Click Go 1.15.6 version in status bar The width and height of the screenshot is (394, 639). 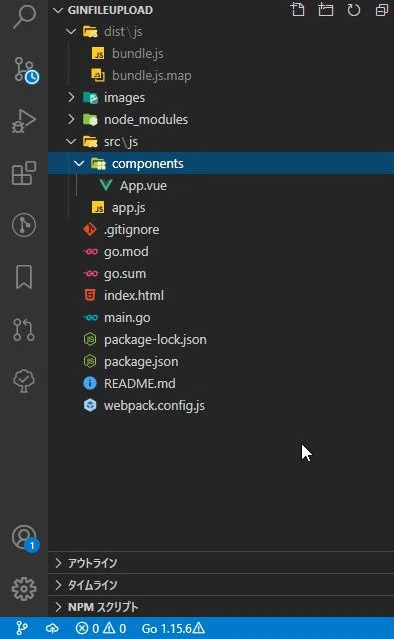(x=173, y=628)
